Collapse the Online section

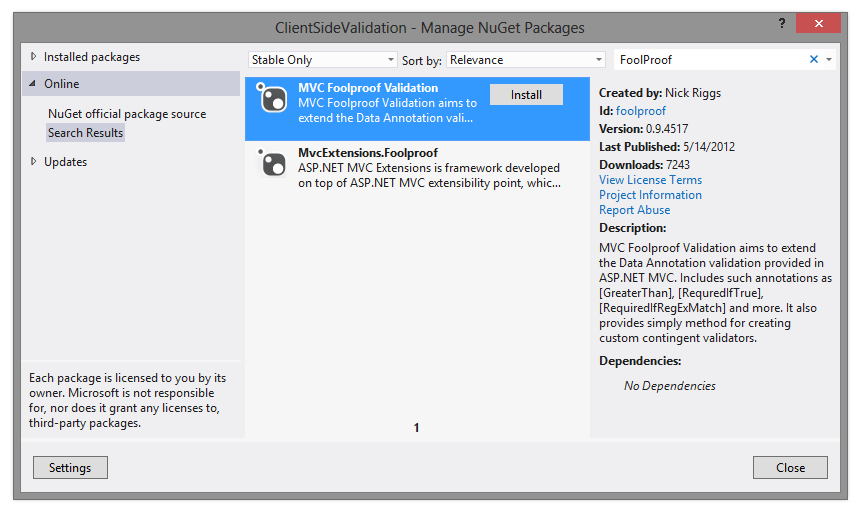(x=33, y=84)
